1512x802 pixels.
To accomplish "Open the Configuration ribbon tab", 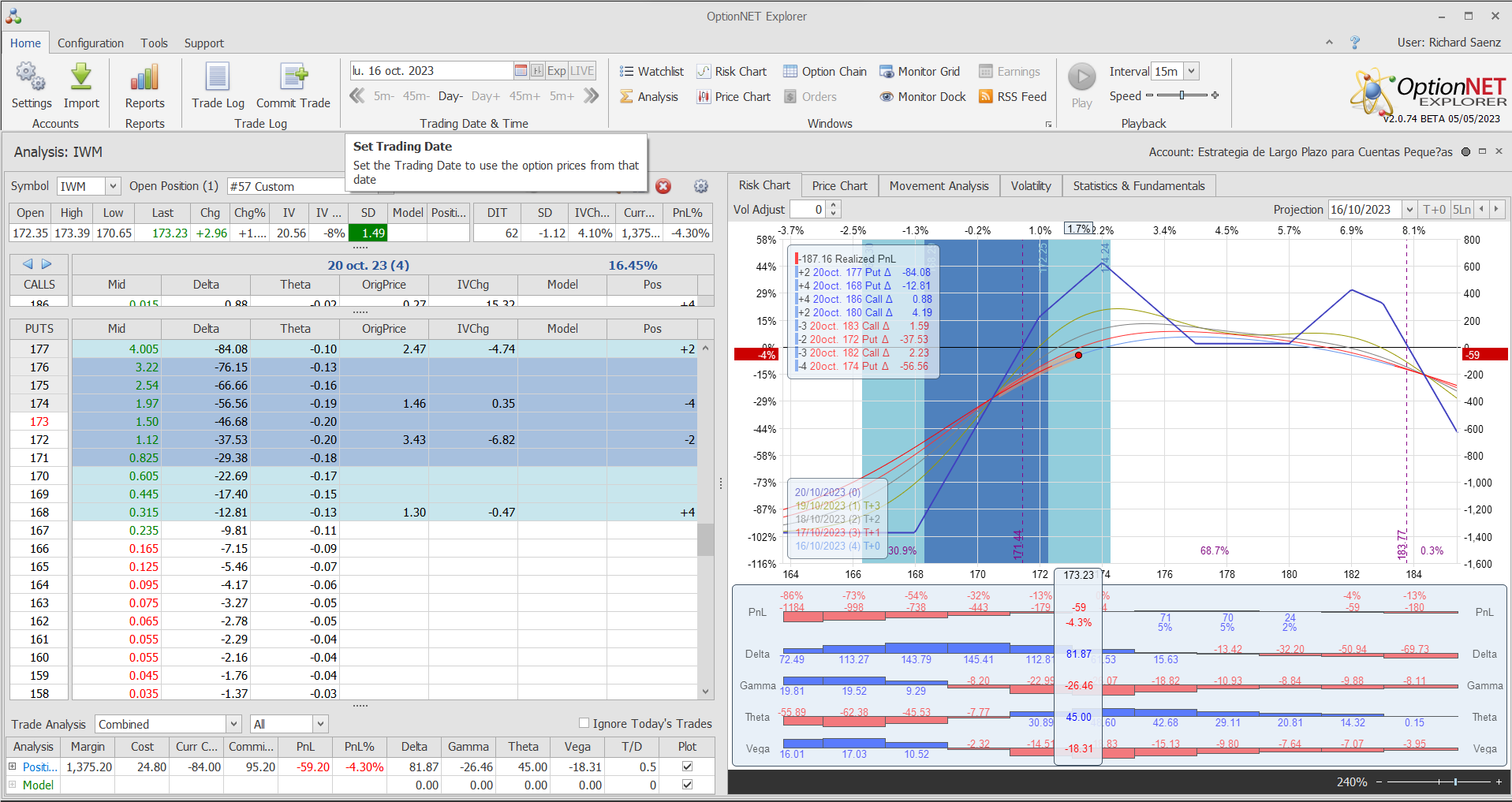I will pos(90,43).
